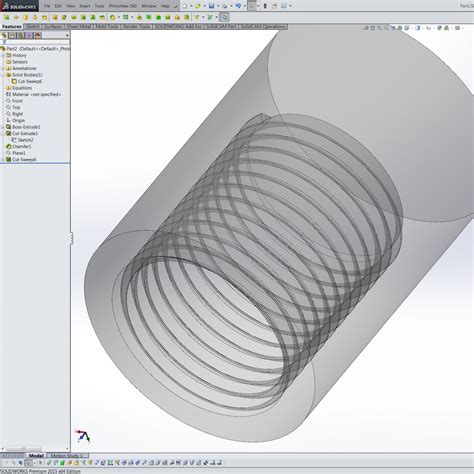Open the View menu
Image resolution: width=474 pixels, height=474 pixels.
click(70, 6)
